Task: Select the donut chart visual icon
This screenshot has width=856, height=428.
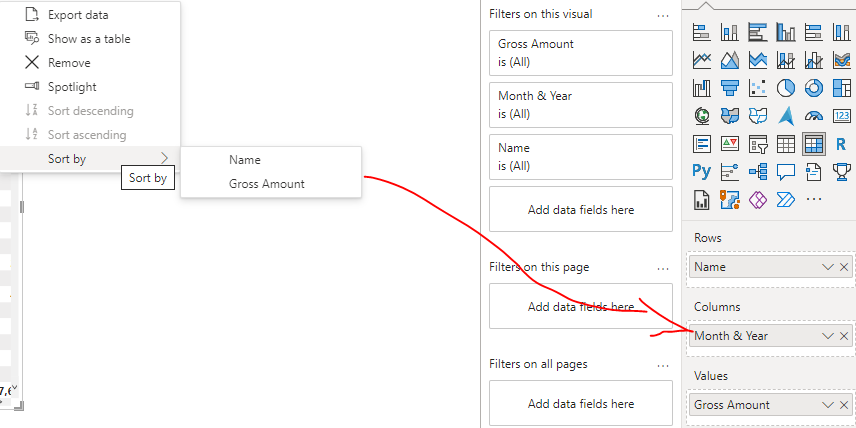Action: tap(813, 87)
